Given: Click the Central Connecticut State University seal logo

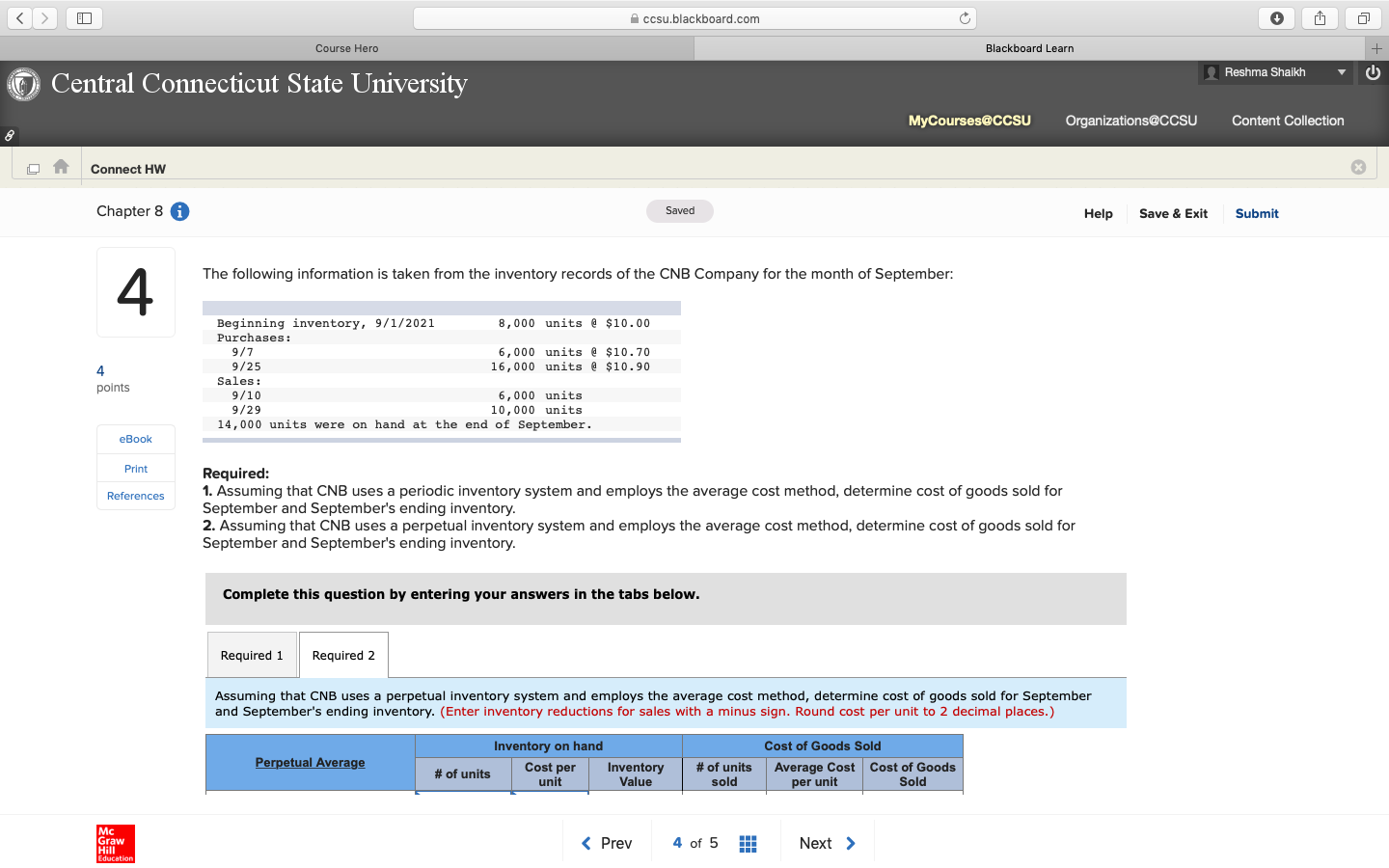Looking at the screenshot, I should pyautogui.click(x=23, y=84).
